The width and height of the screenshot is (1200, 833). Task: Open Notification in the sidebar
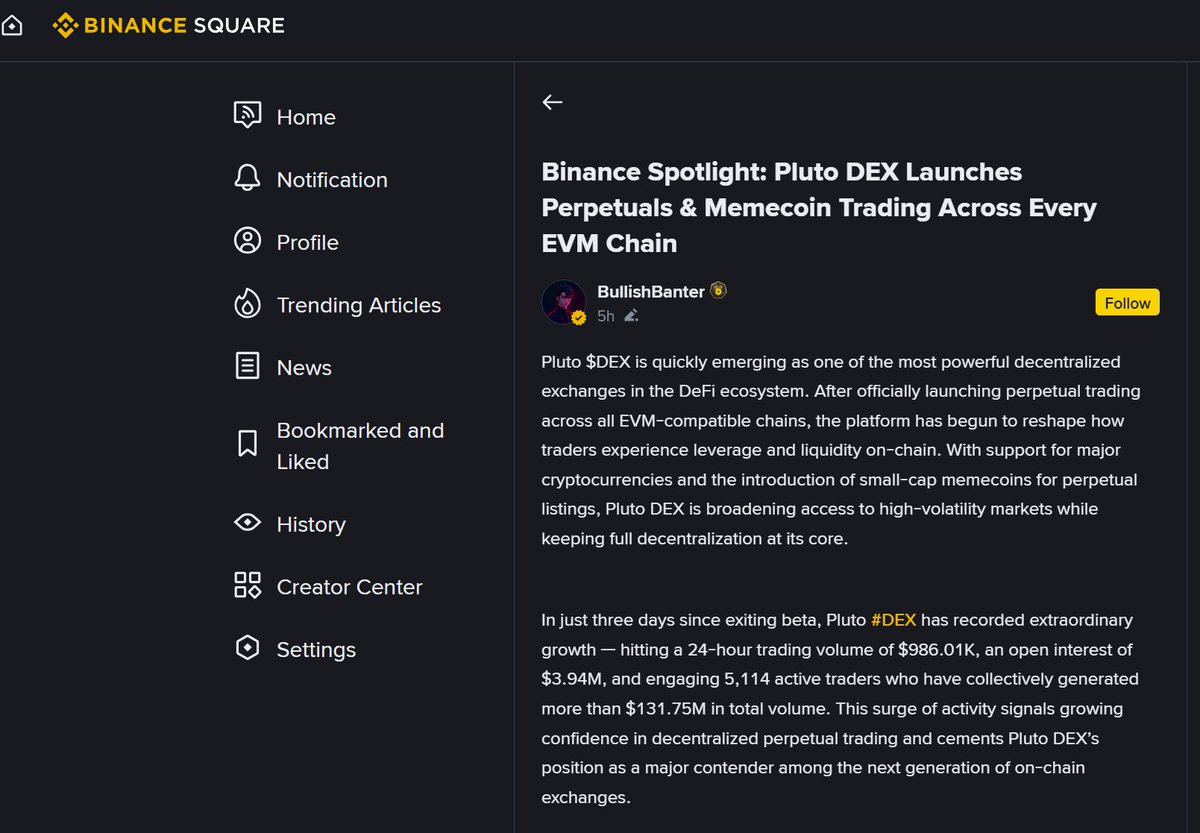point(332,180)
